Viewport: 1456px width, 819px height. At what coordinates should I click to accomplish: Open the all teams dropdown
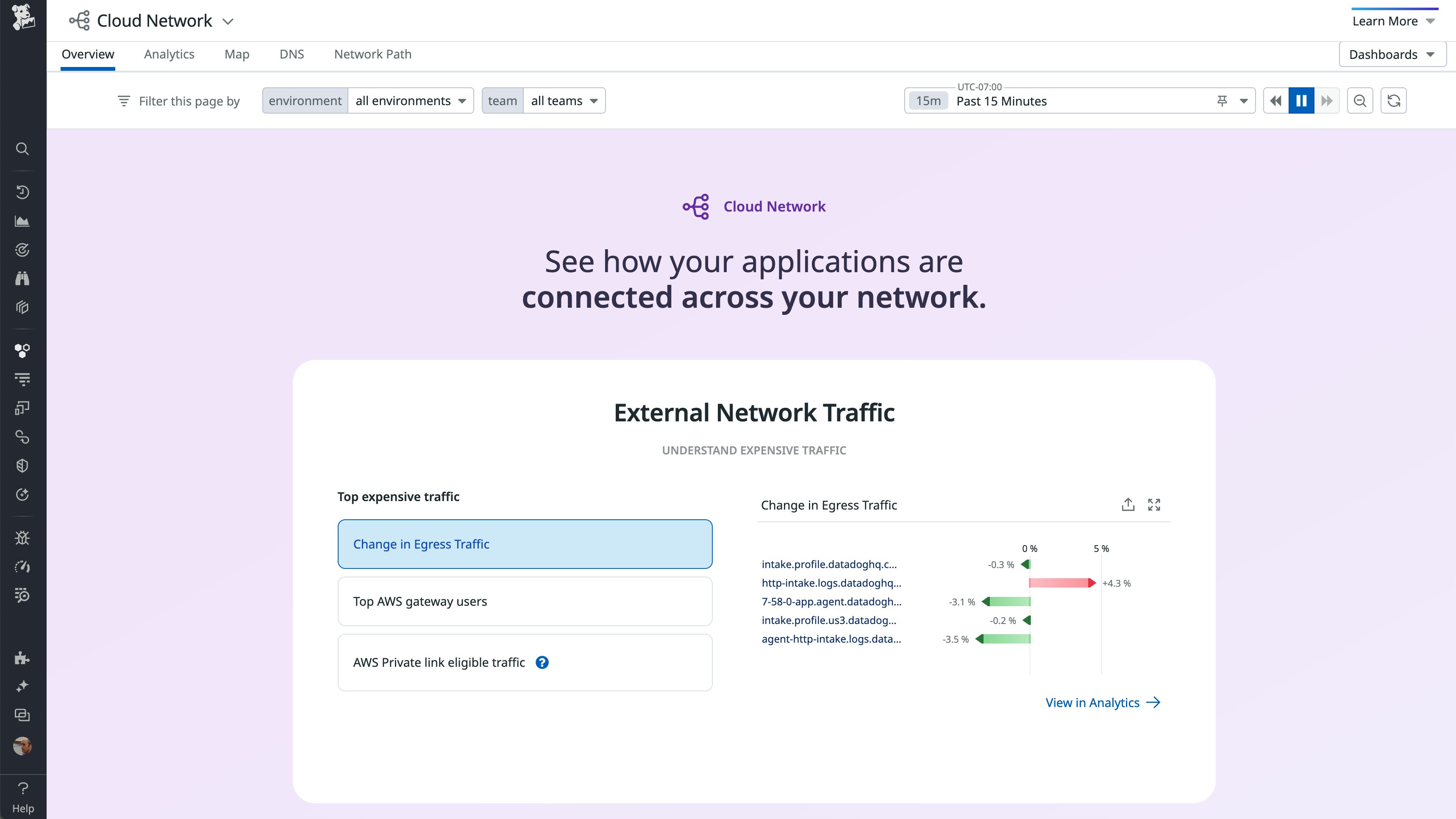click(x=564, y=100)
